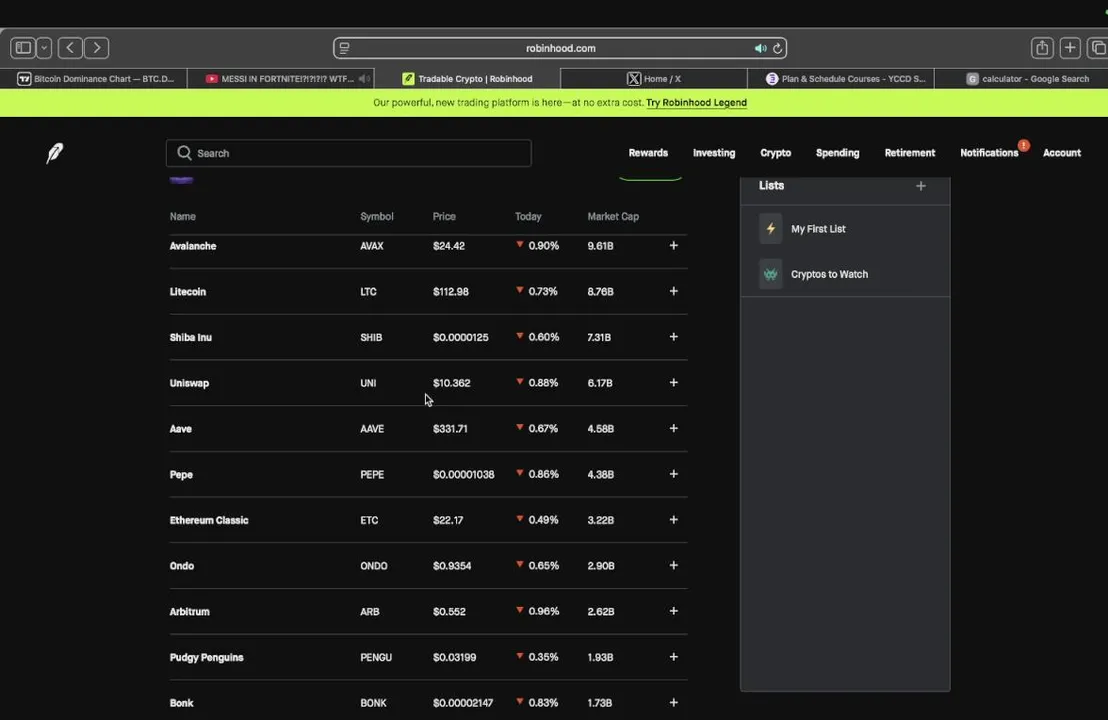Select the Tradable Crypto Robinhood tab
Viewport: 1108px width, 720px height.
[x=467, y=78]
